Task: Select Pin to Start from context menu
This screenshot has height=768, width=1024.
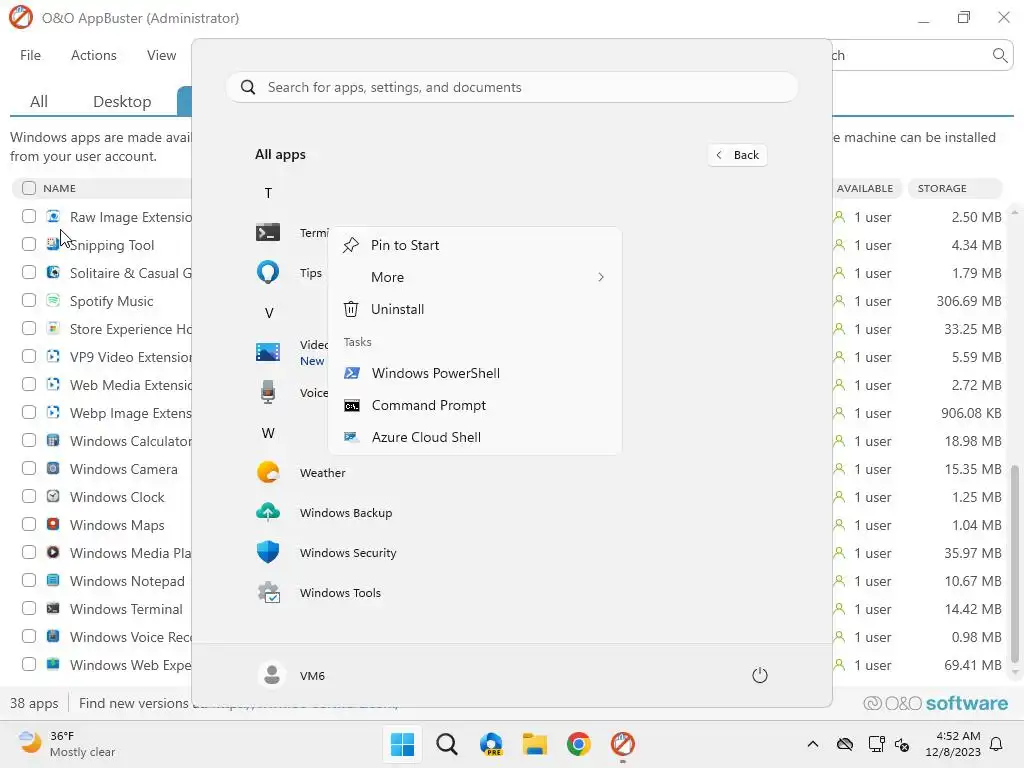Action: click(475, 245)
